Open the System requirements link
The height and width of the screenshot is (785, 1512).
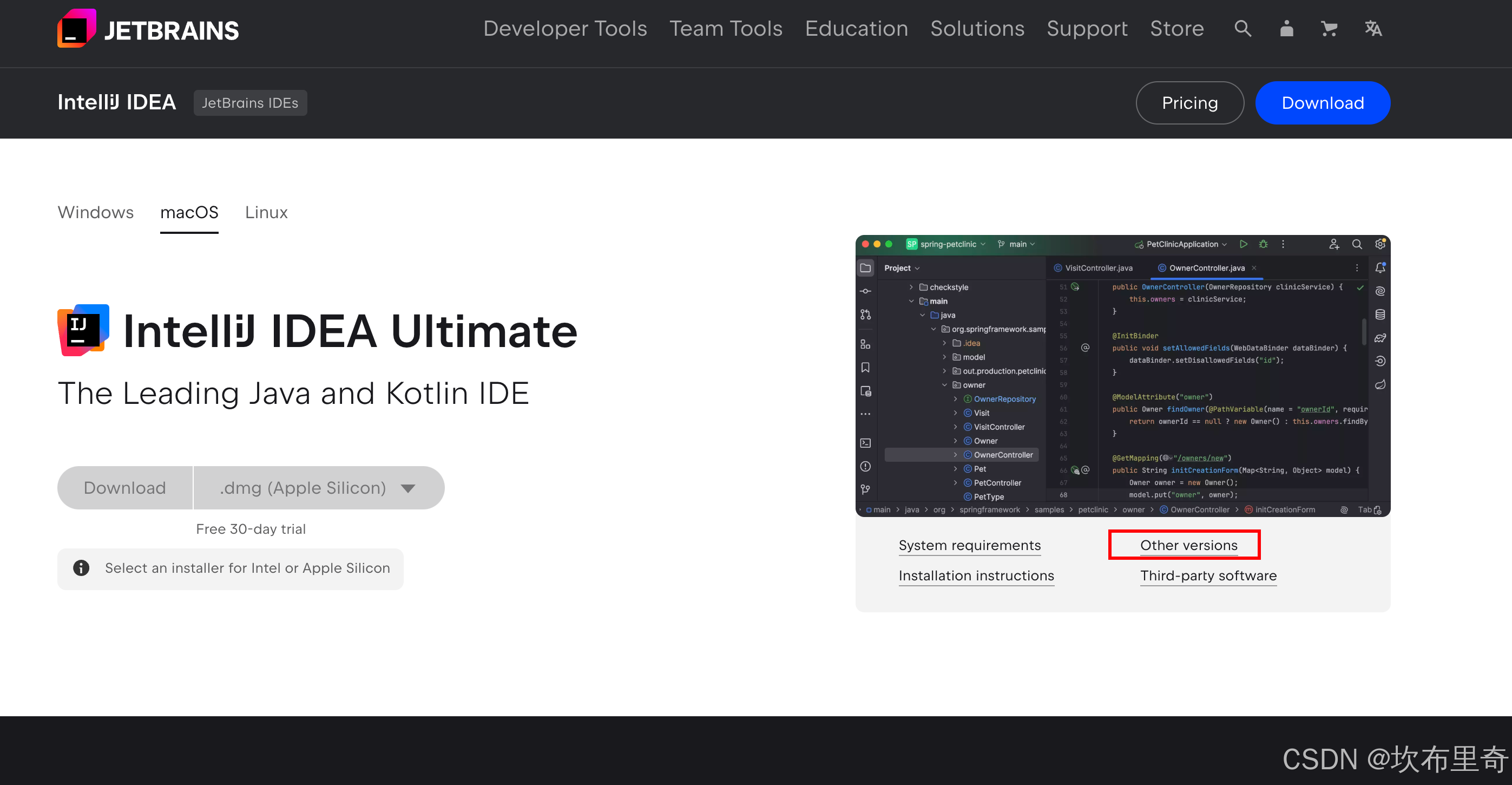click(969, 546)
